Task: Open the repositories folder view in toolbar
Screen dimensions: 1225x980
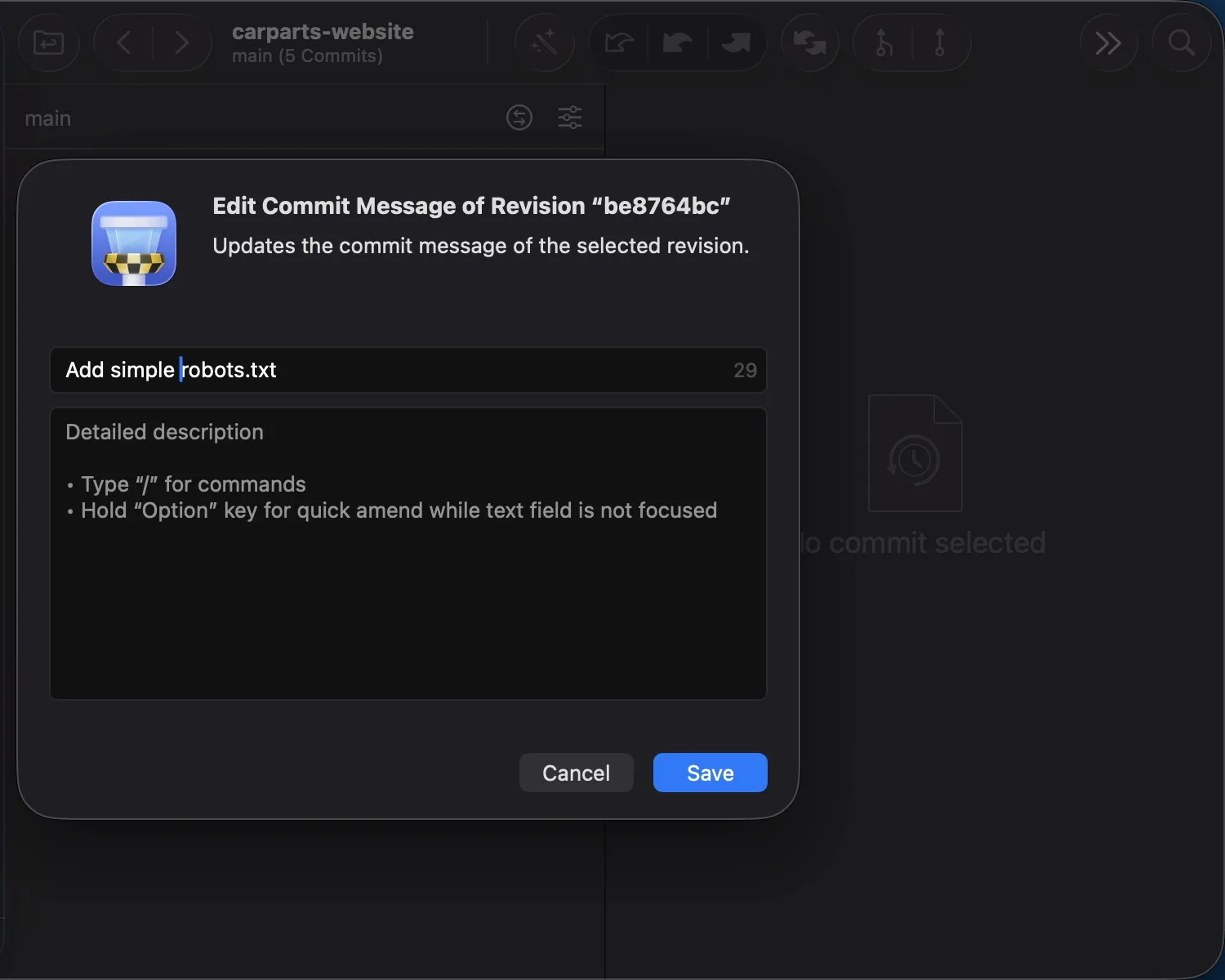Action: (48, 42)
